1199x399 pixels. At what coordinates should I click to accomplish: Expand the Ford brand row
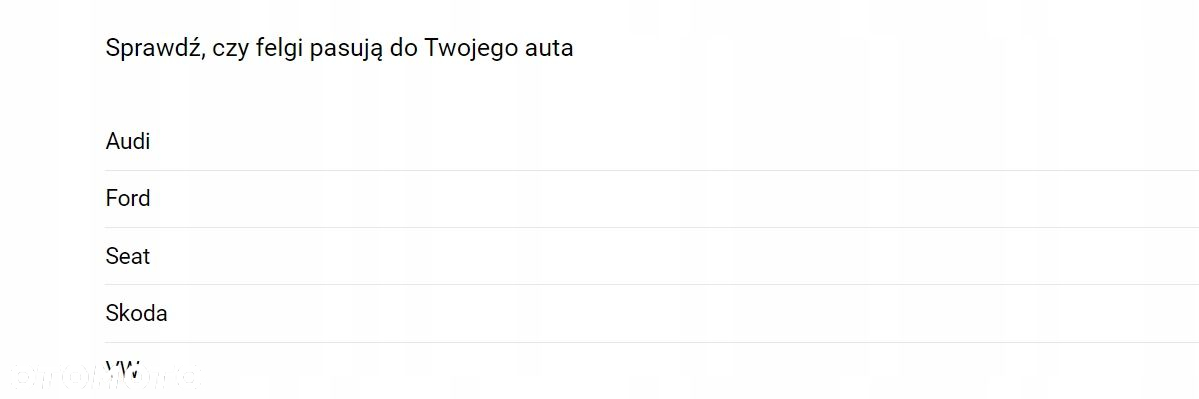[x=651, y=199]
